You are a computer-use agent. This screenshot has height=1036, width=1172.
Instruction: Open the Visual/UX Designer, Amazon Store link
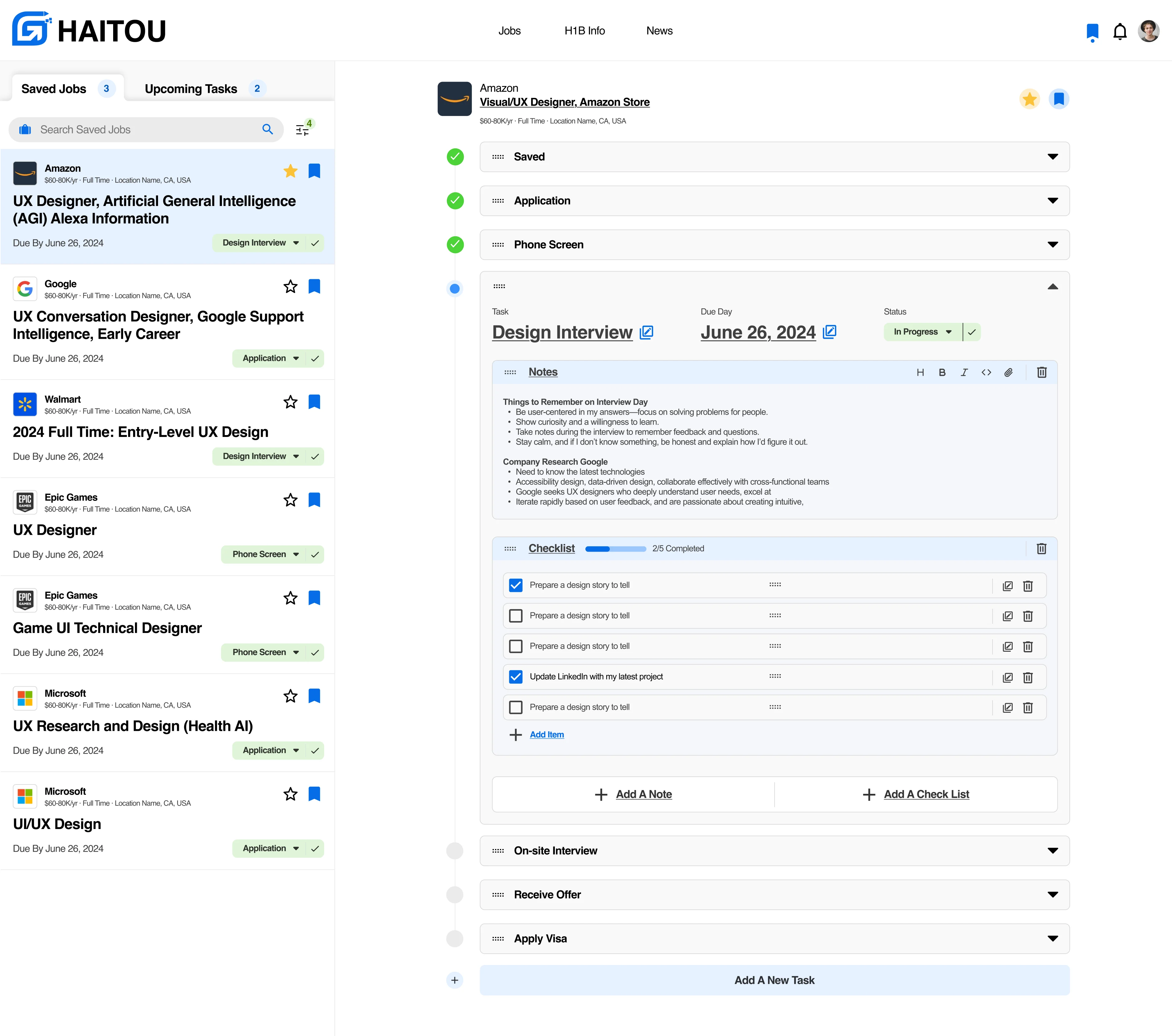pos(564,102)
